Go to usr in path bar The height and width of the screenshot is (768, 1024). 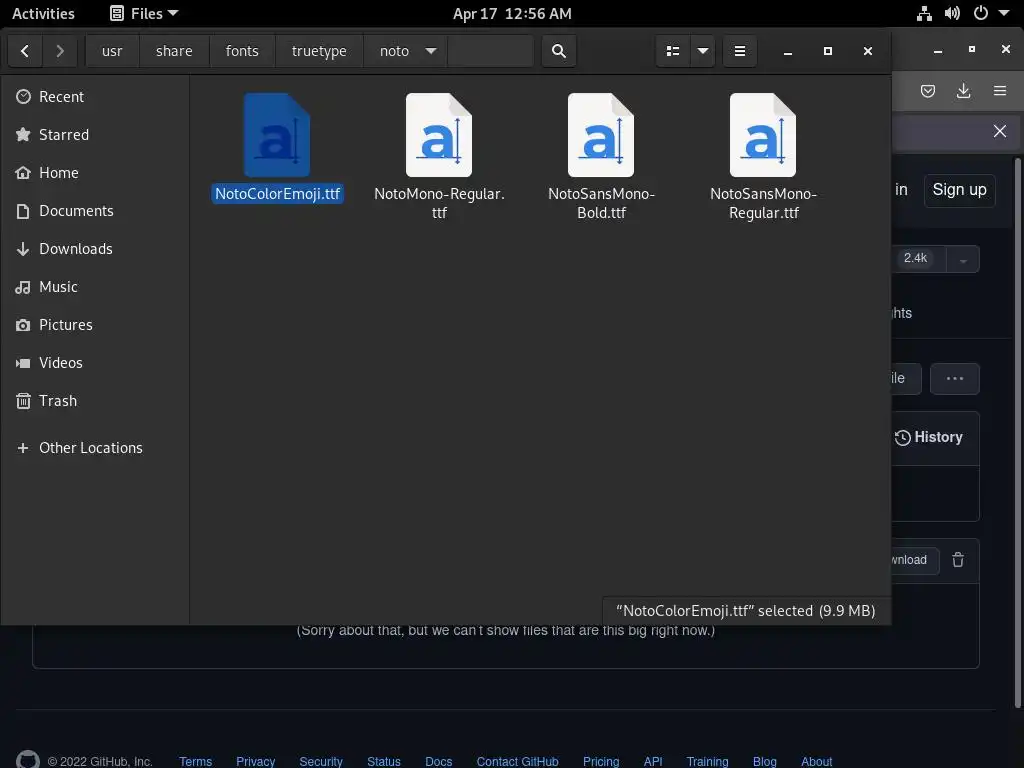coord(112,51)
